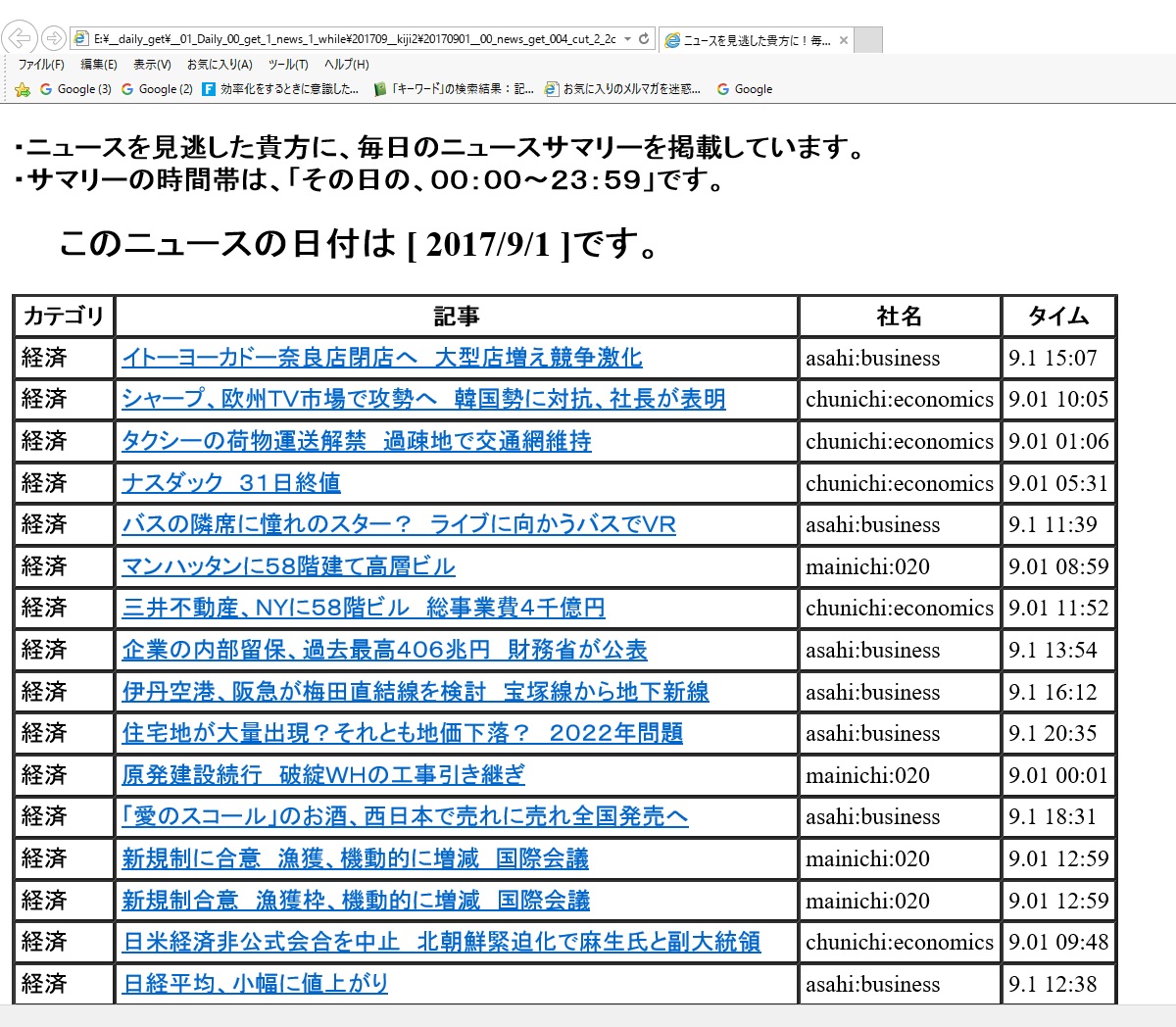This screenshot has width=1176, height=1027.
Task: Close the ニュースを見逃した貴方に tab
Action: pyautogui.click(x=844, y=40)
